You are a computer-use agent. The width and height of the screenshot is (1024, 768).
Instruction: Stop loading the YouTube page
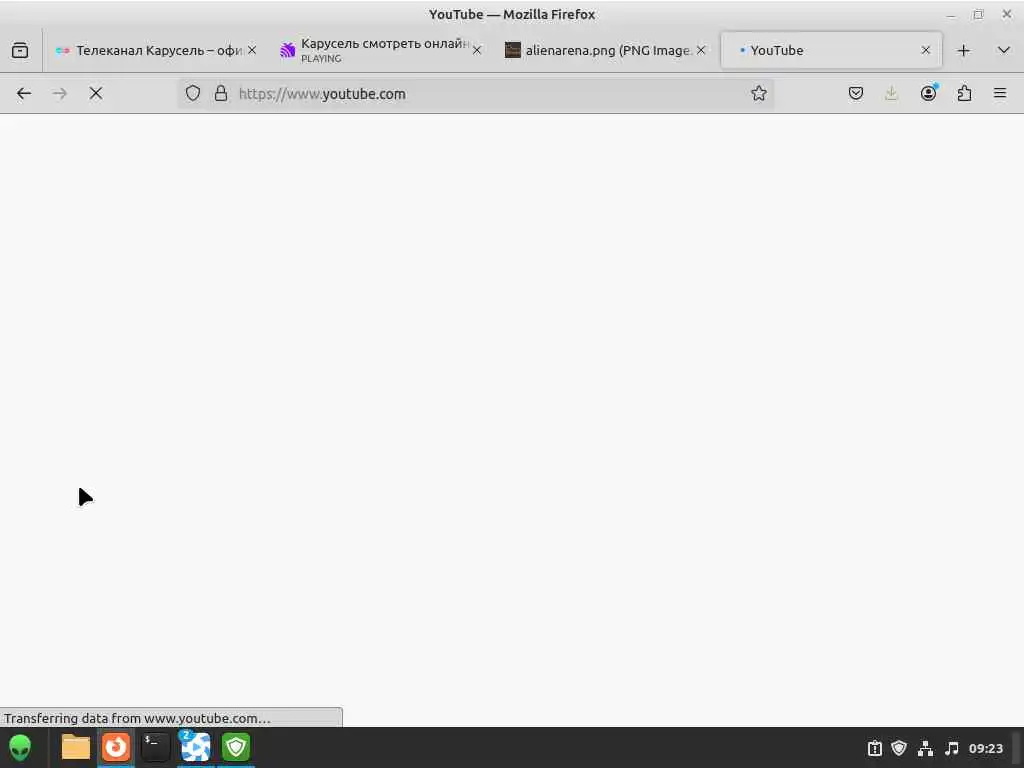click(96, 93)
